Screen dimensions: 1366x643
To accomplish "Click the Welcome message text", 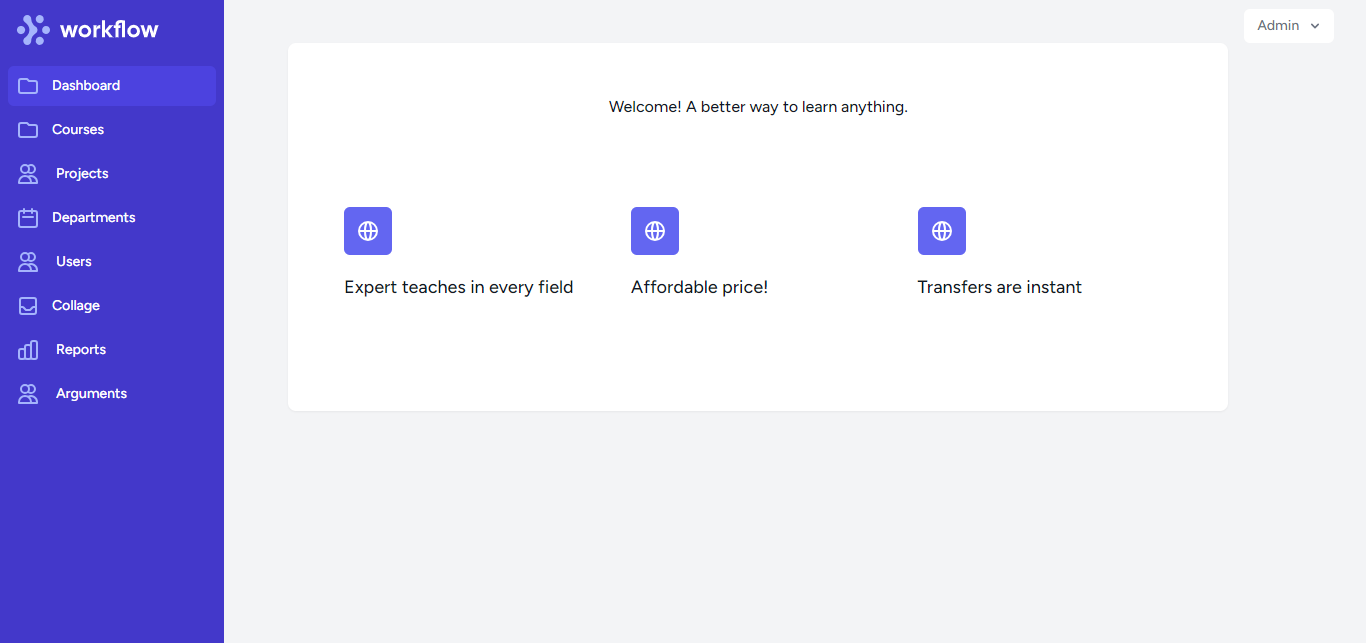I will click(x=757, y=106).
